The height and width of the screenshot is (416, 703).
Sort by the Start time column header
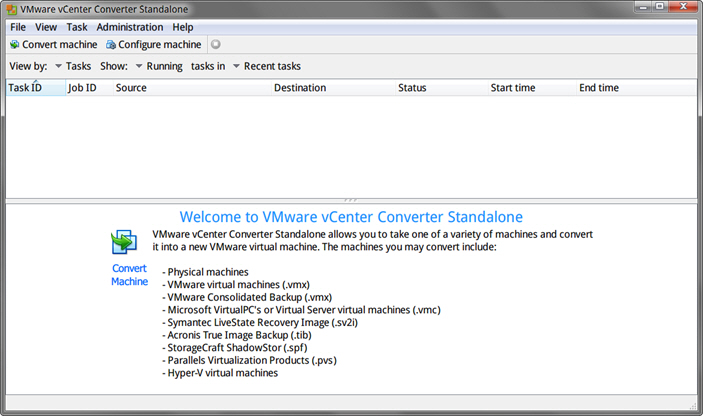[515, 88]
